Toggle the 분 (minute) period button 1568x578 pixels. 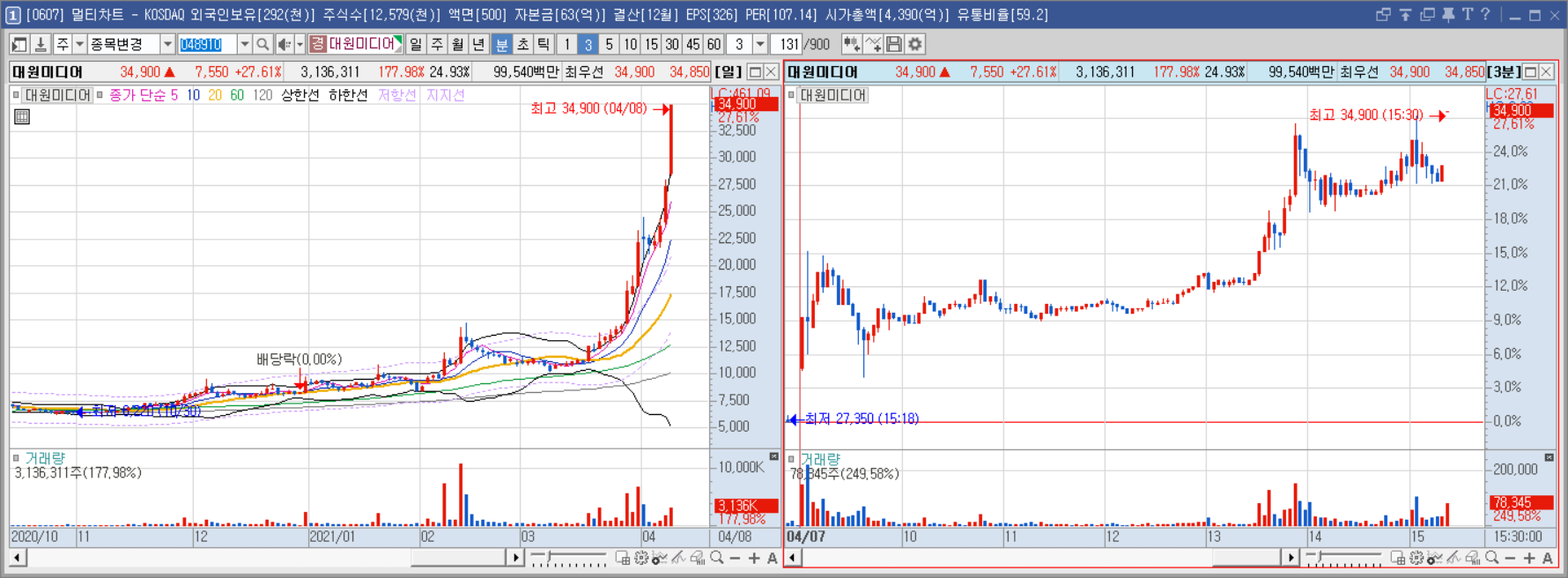[x=501, y=44]
